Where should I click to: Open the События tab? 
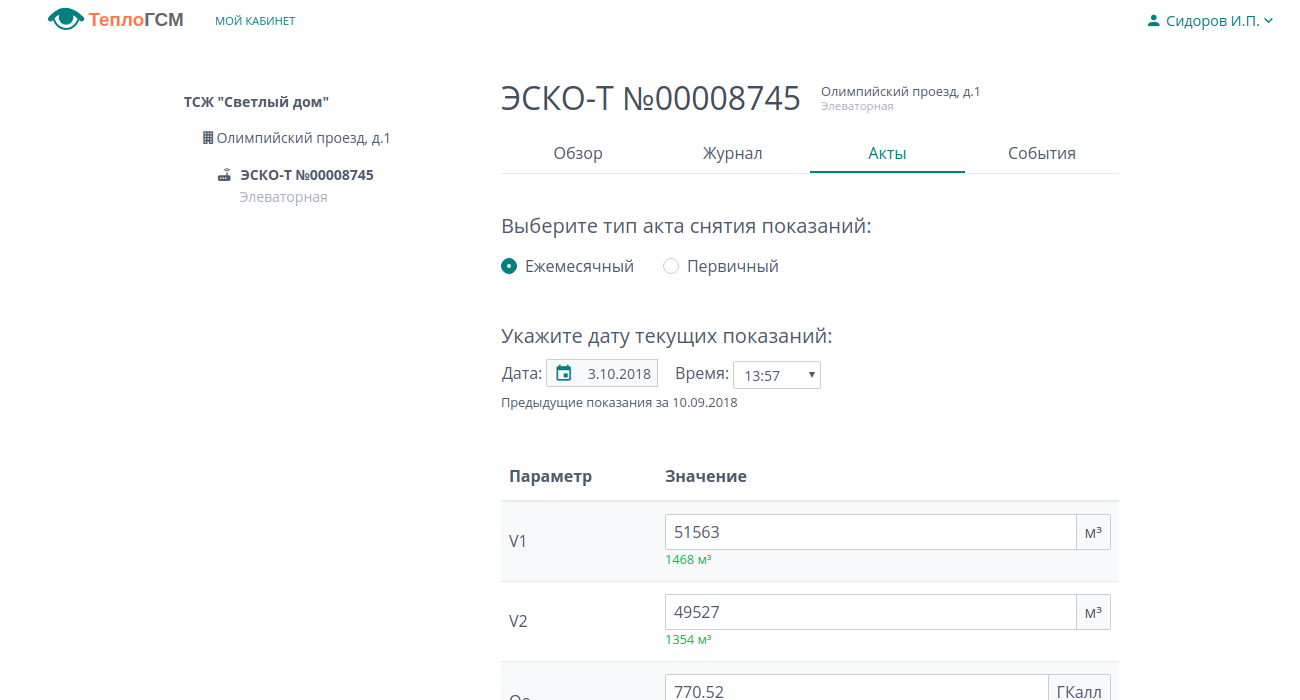pos(1042,153)
